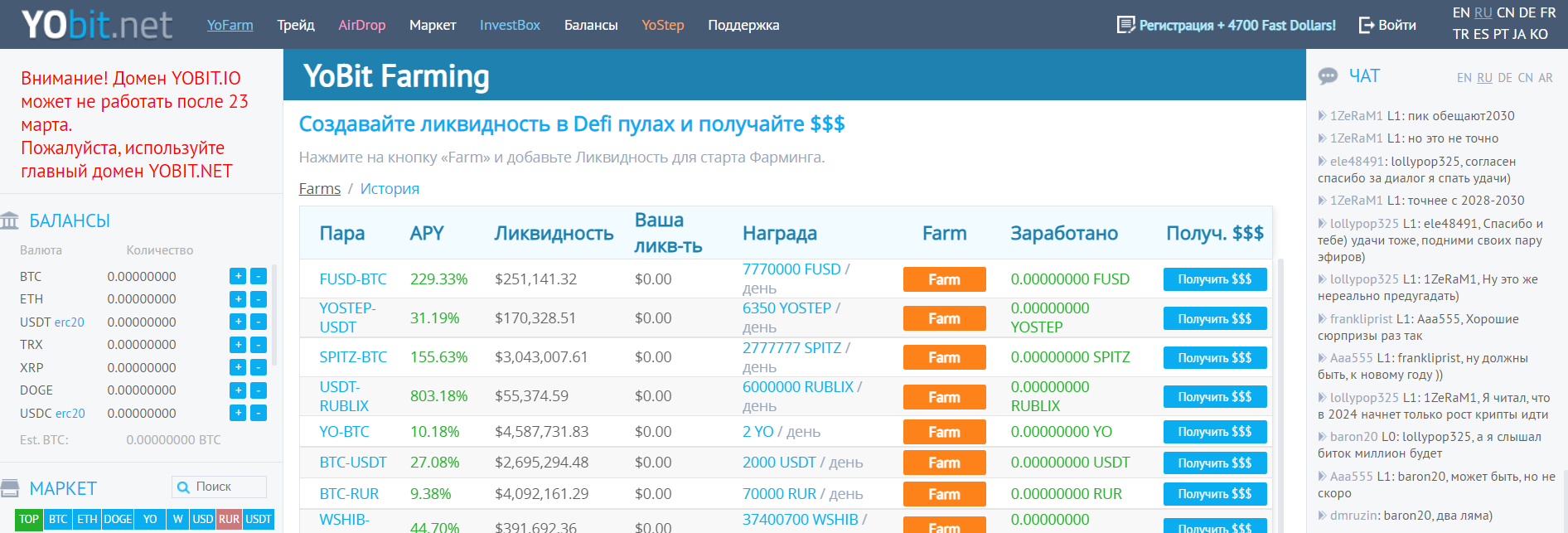
Task: Click the bank icon beside БАЛАНСЫ
Action: 10,220
